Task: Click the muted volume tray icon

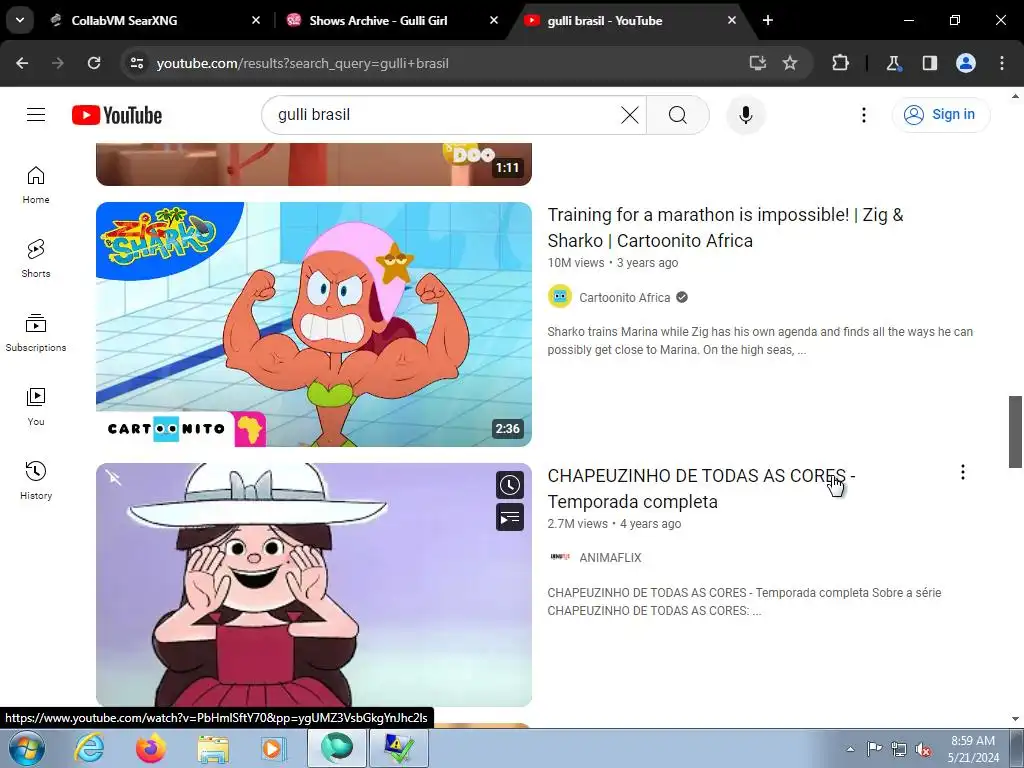Action: (x=923, y=749)
